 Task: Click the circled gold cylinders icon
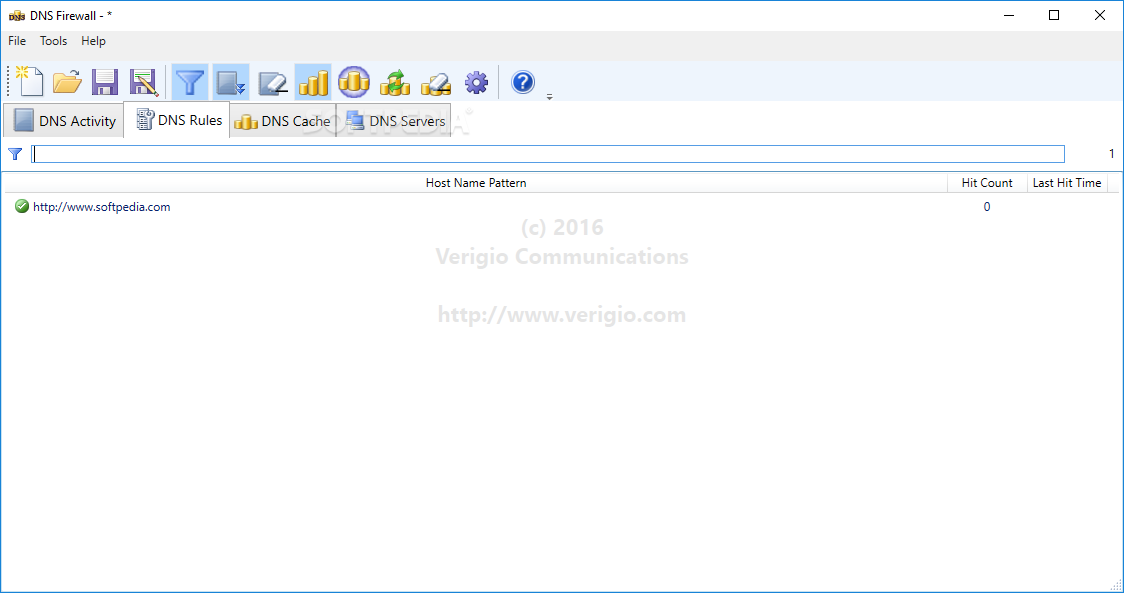tap(353, 82)
